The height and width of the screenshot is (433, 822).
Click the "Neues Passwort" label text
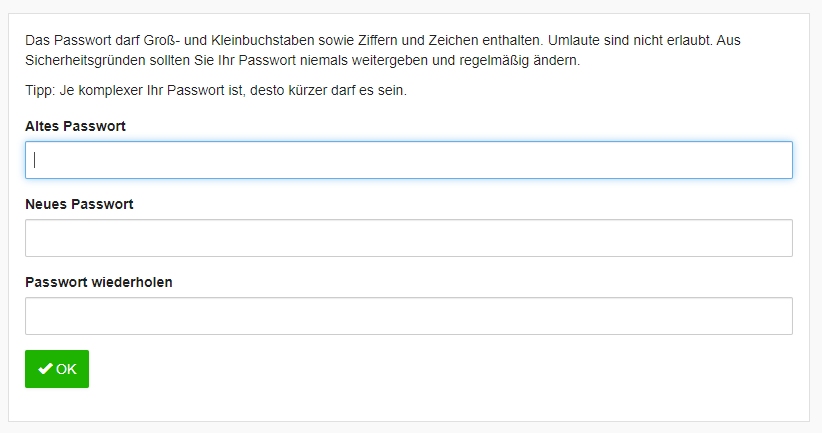(x=79, y=204)
